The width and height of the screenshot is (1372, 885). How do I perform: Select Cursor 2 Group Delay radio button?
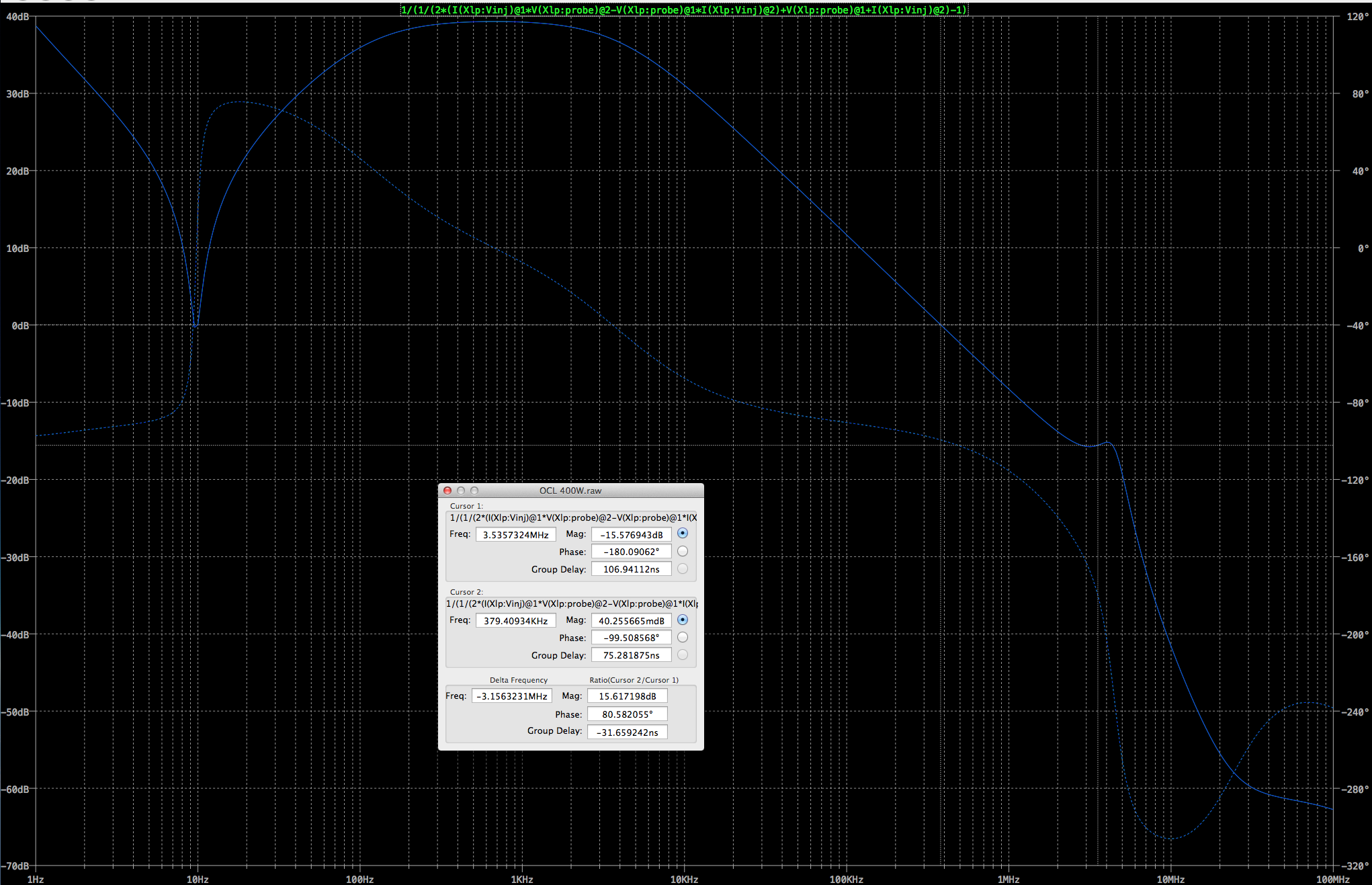click(x=683, y=655)
